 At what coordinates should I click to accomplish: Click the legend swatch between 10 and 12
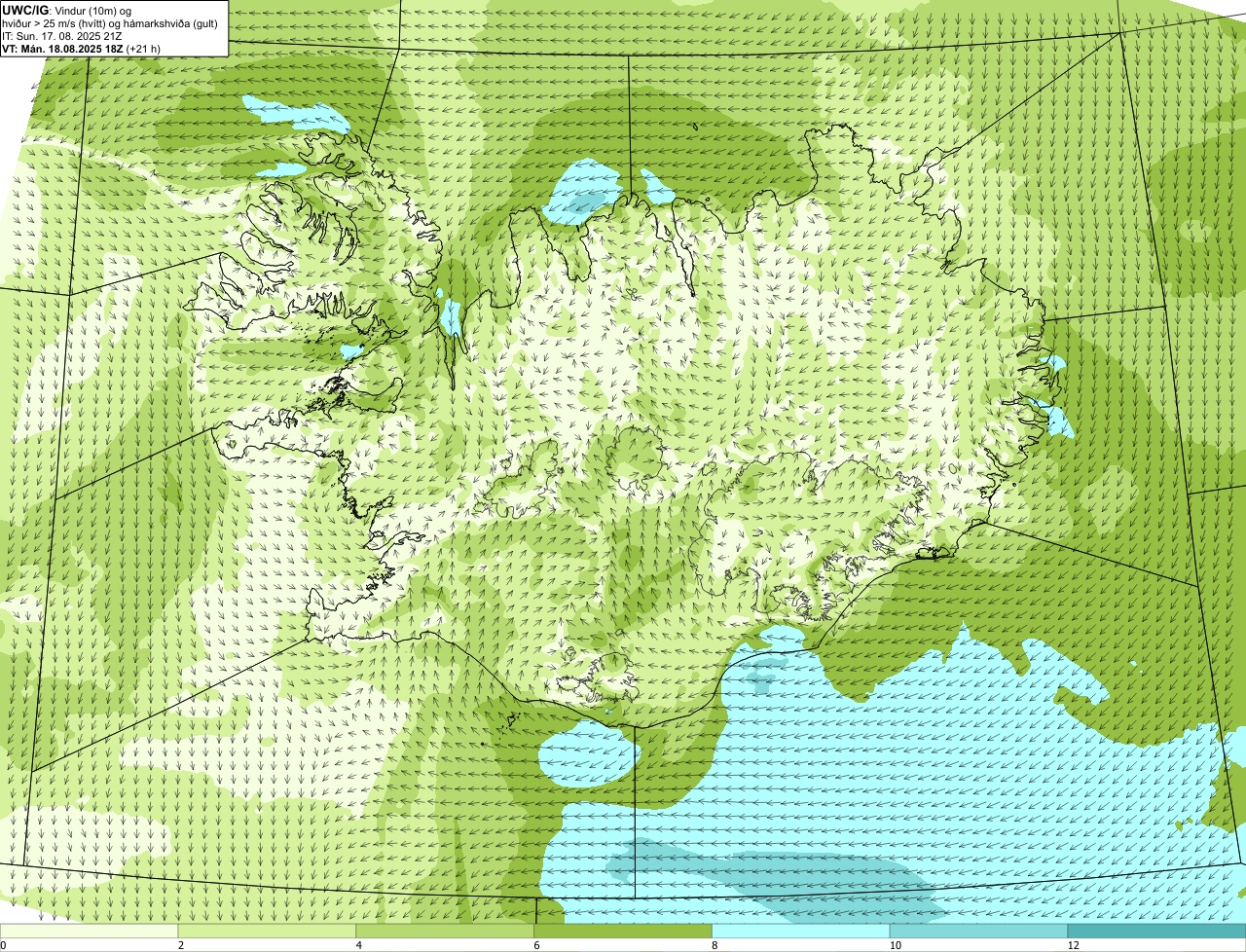[x=980, y=931]
